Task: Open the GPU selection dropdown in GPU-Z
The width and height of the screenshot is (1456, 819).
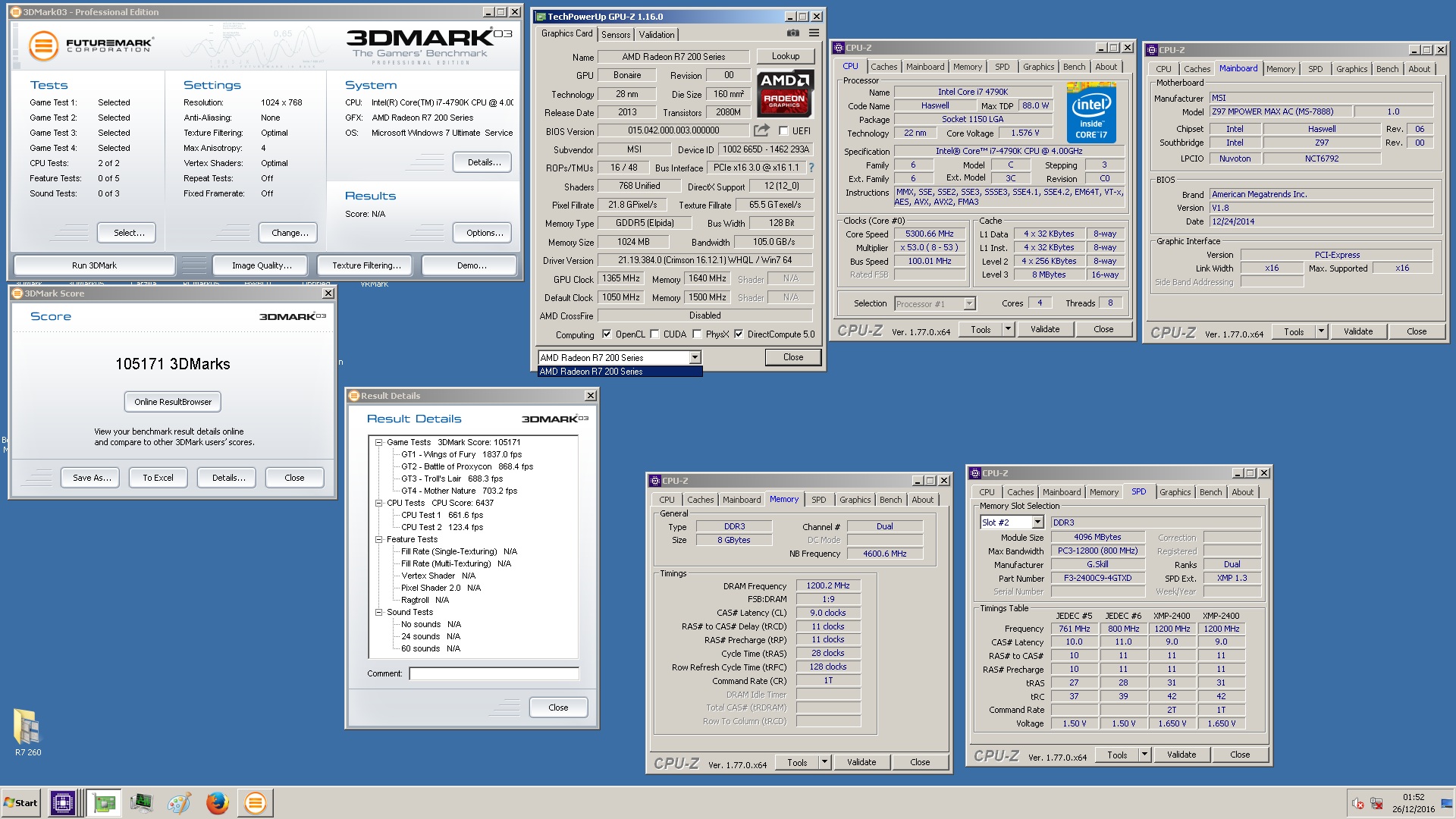Action: (694, 357)
